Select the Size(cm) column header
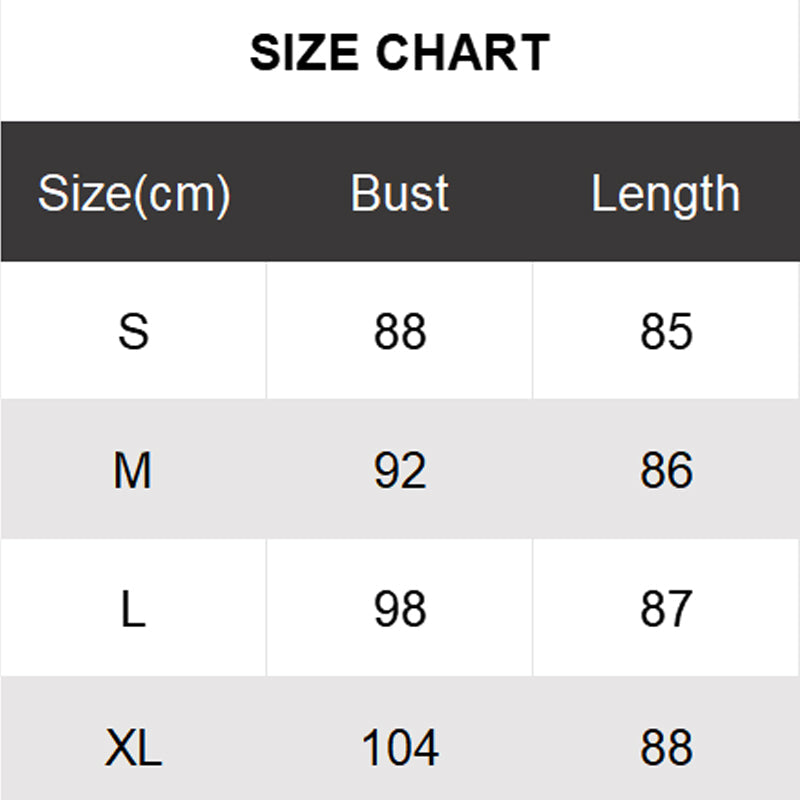Viewport: 800px width, 800px height. [x=134, y=193]
